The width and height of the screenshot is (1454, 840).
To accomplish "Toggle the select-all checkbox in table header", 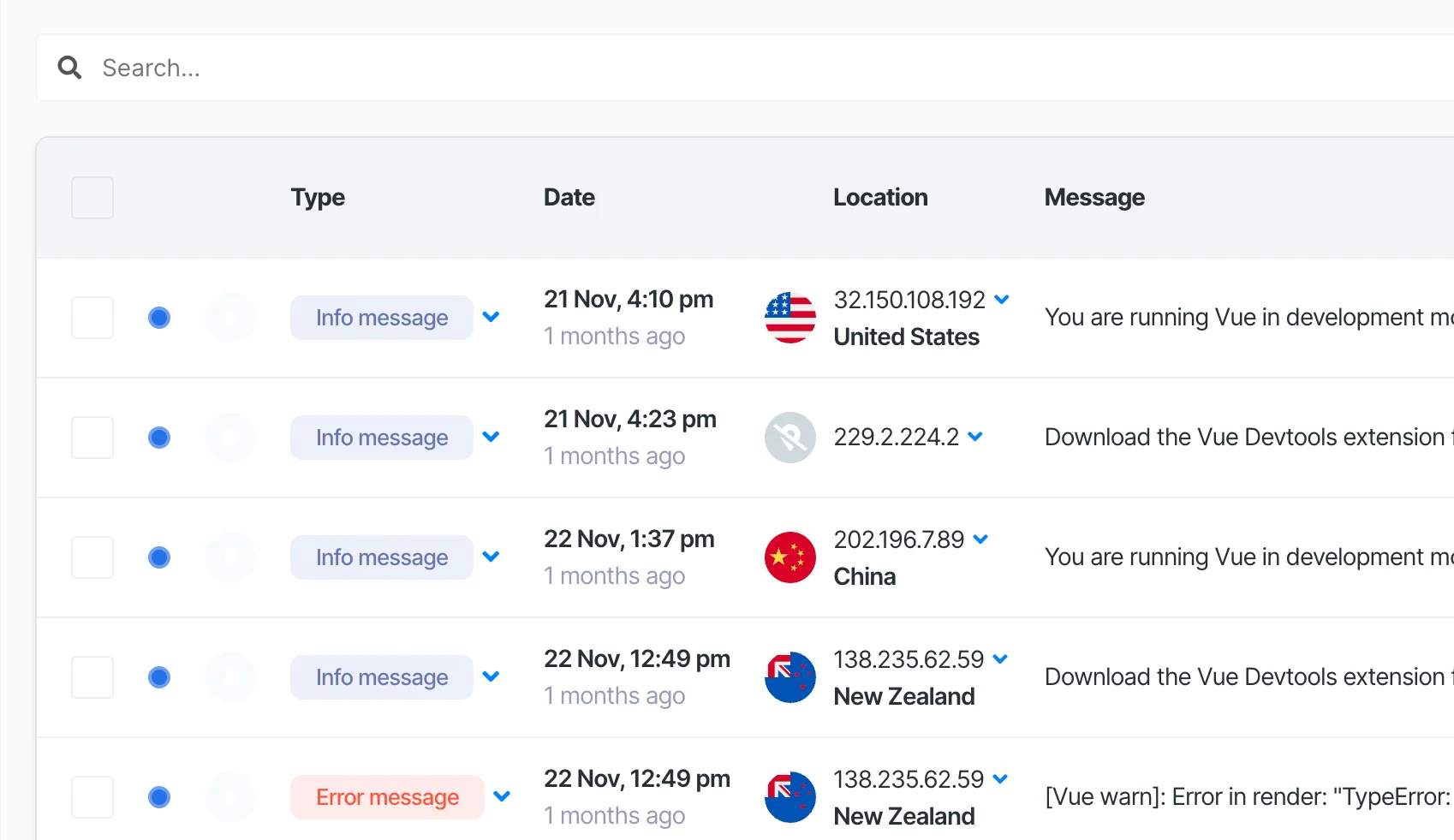I will 92,198.
